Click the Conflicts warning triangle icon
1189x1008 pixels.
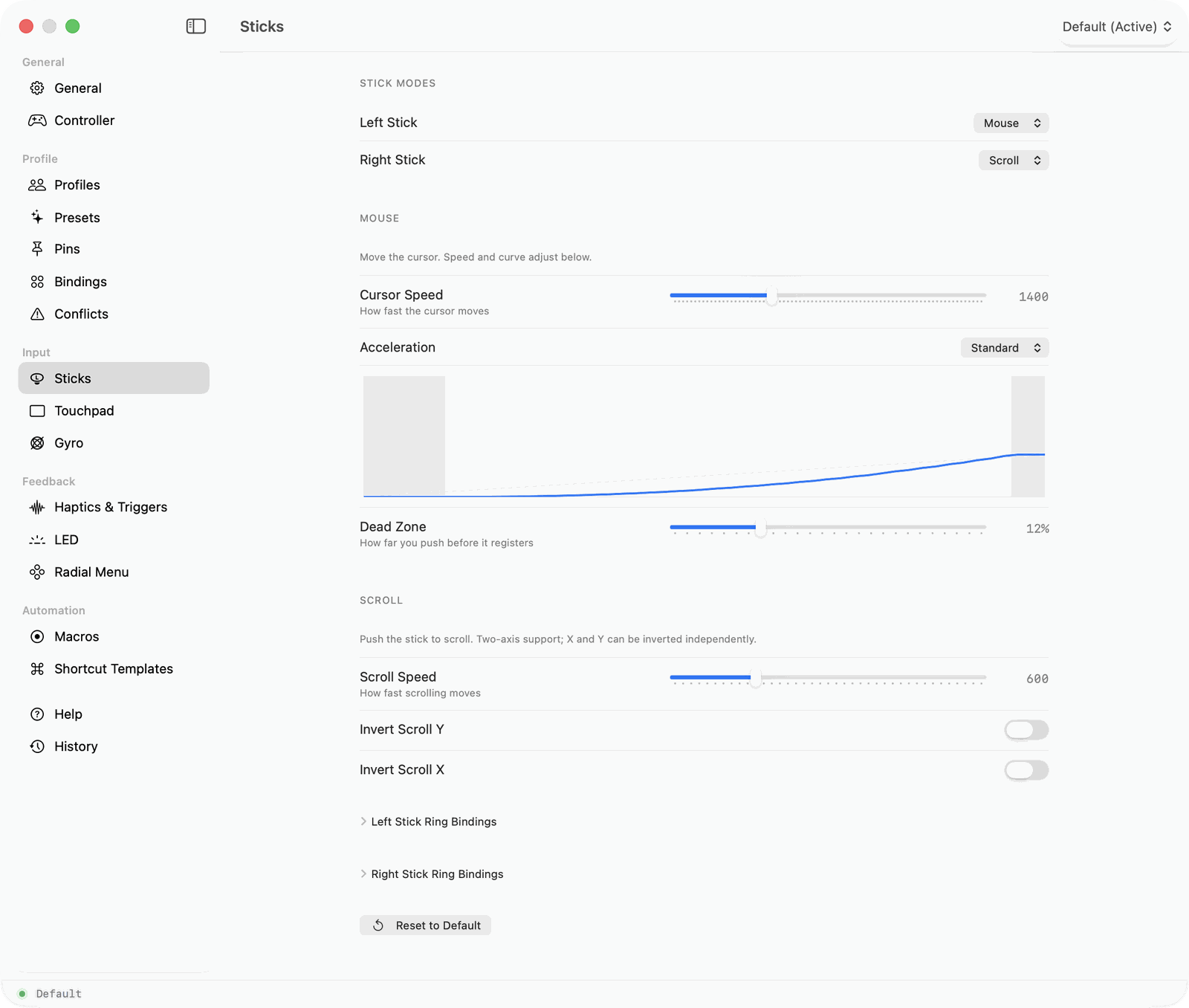(37, 314)
